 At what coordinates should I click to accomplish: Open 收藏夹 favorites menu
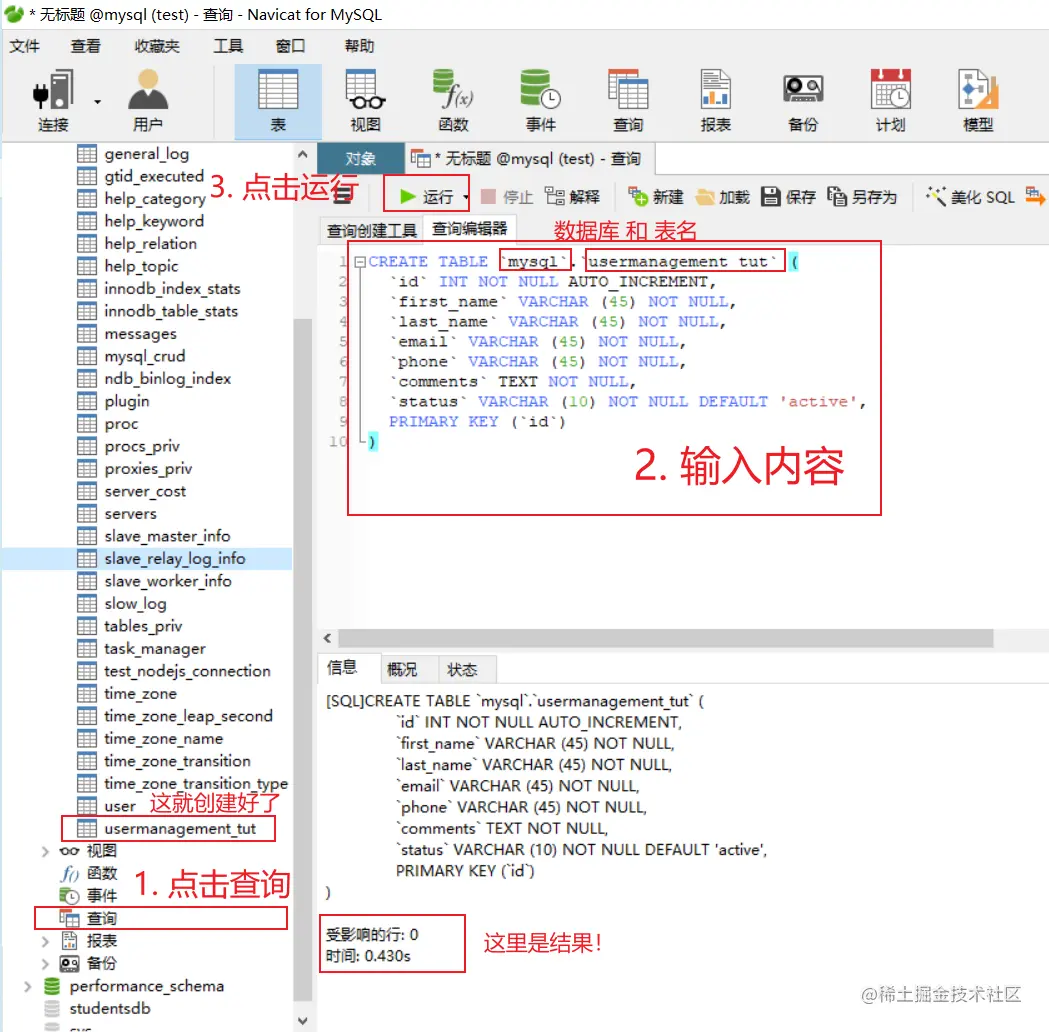point(157,46)
